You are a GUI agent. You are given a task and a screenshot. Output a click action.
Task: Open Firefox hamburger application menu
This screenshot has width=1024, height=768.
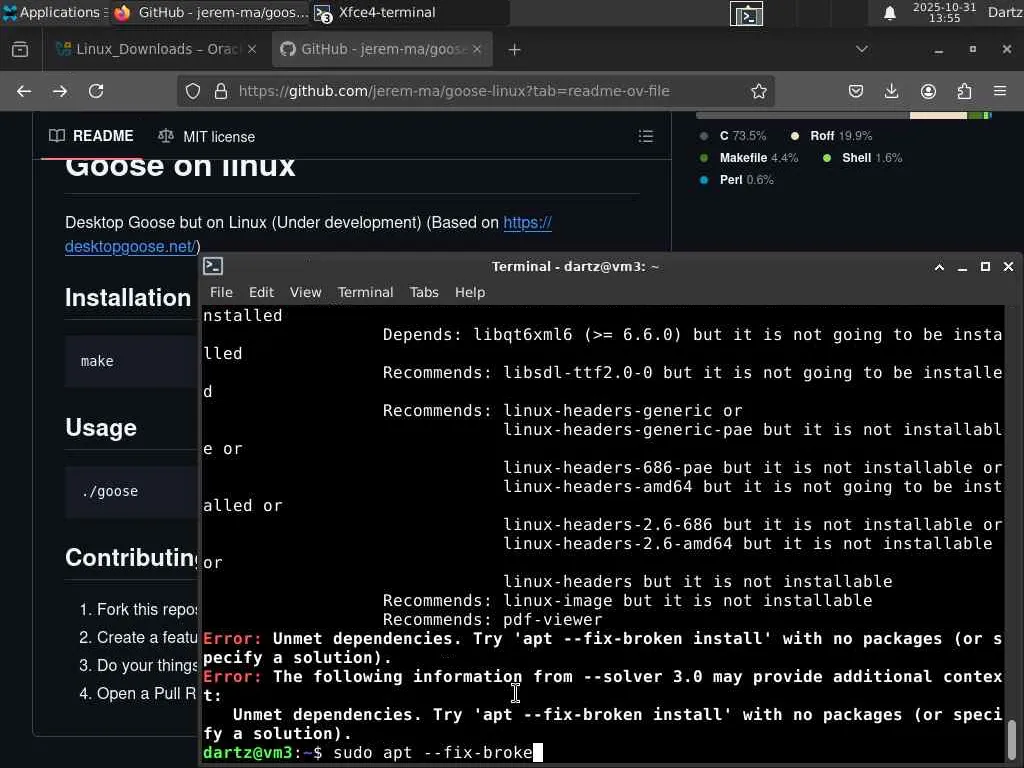[x=1000, y=91]
